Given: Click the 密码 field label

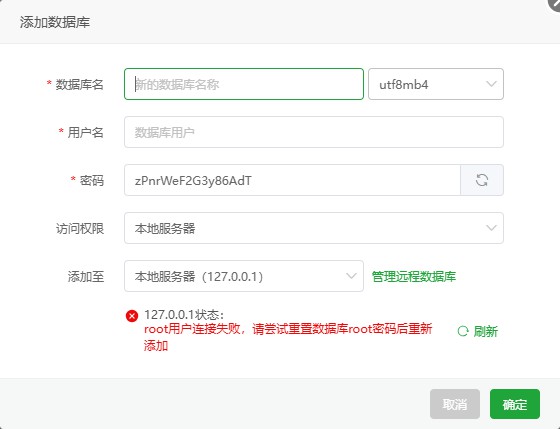Looking at the screenshot, I should point(91,180).
